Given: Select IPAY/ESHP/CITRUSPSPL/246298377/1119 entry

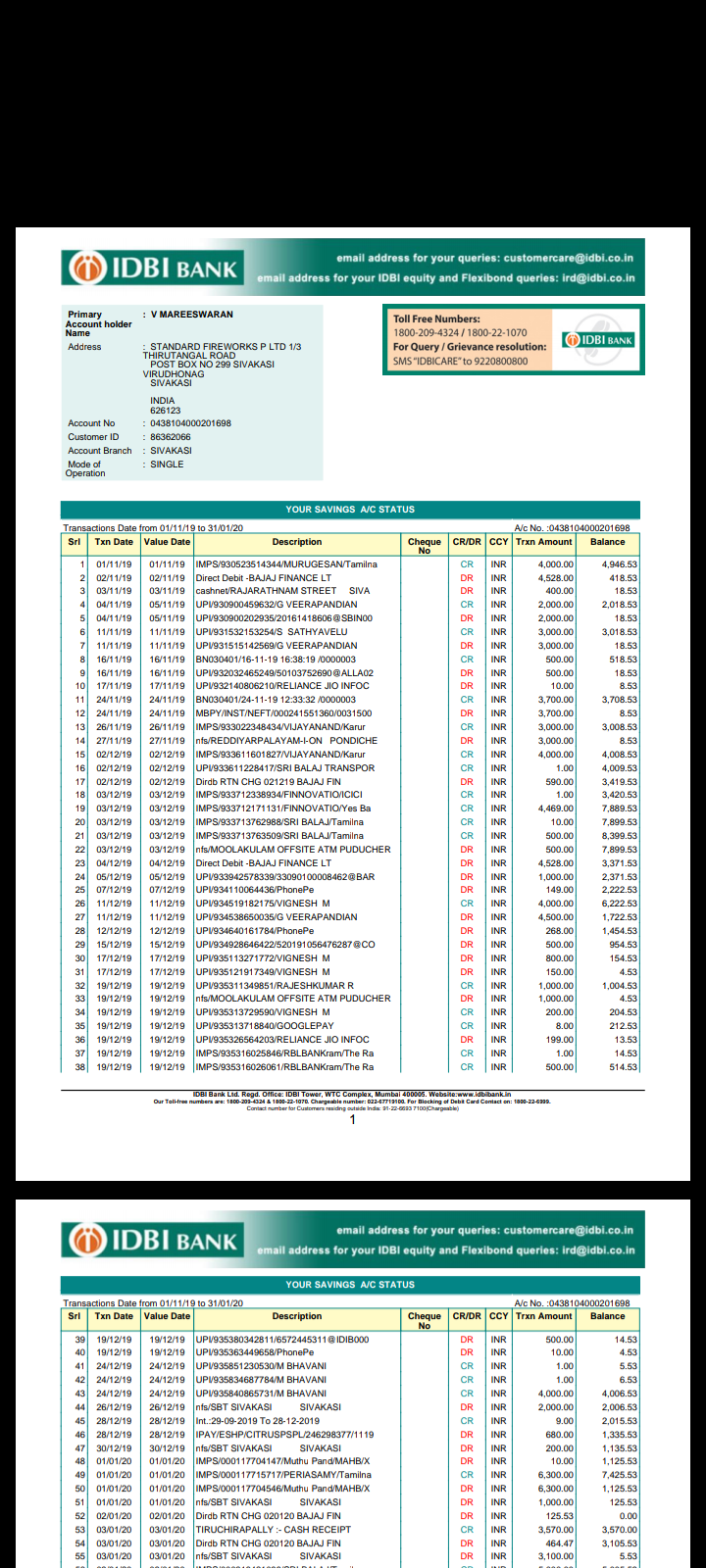Looking at the screenshot, I should 284,1434.
